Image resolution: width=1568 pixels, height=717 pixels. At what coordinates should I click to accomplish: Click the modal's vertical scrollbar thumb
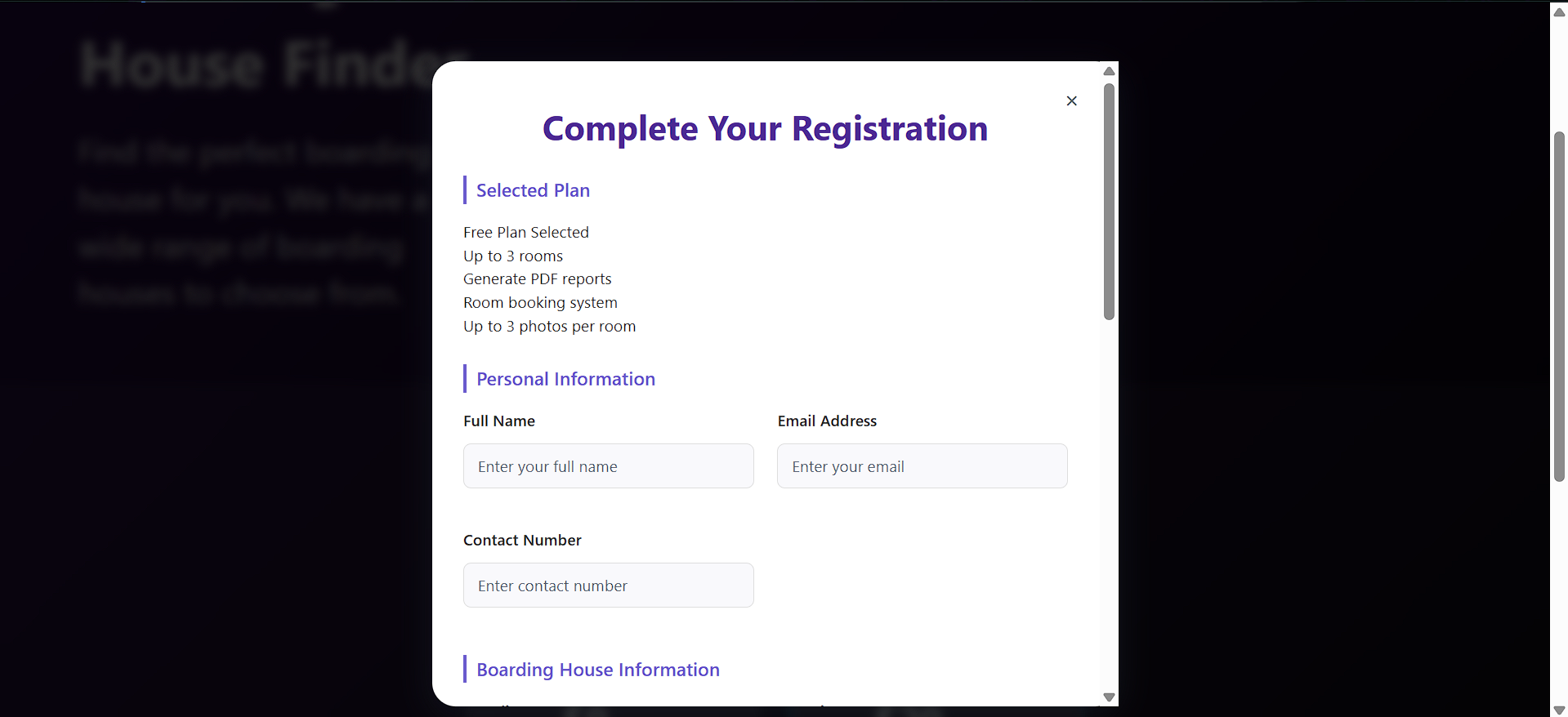pos(1109,202)
